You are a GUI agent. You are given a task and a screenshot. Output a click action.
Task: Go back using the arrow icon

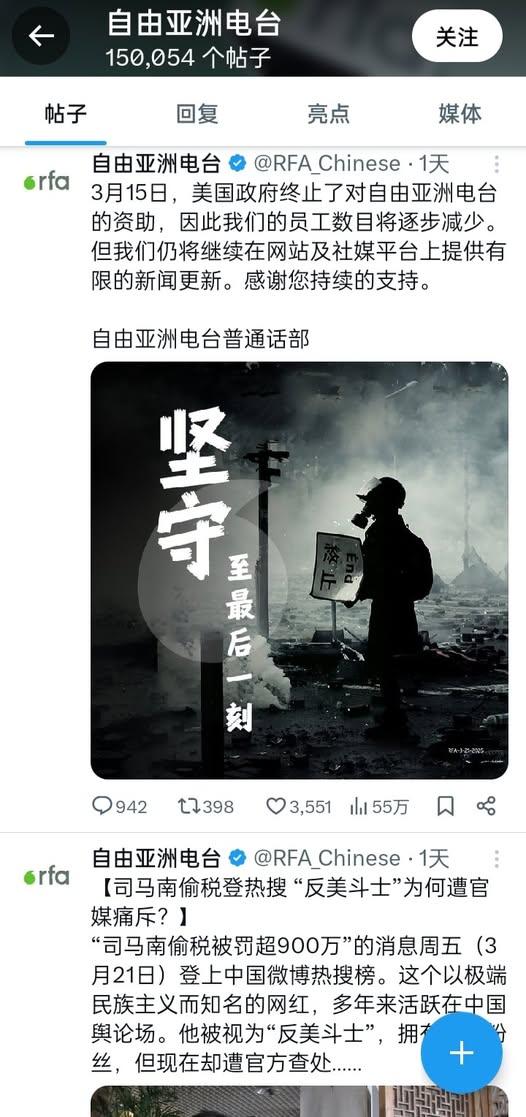(41, 36)
